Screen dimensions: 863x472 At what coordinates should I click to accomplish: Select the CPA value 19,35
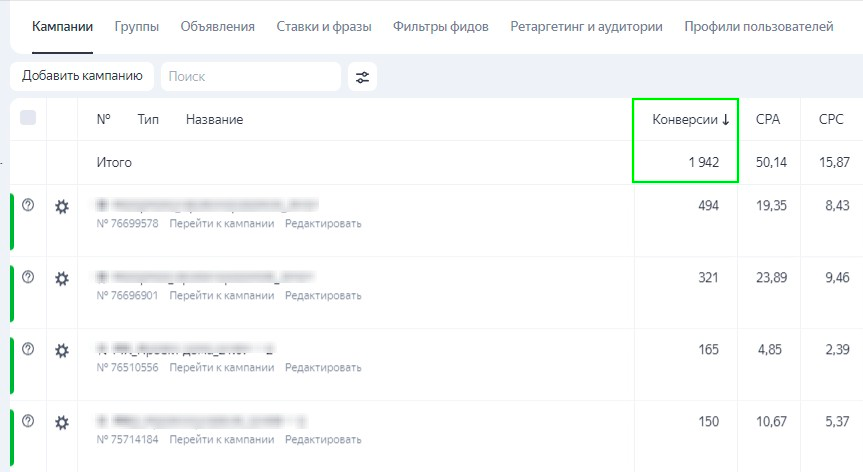[771, 206]
